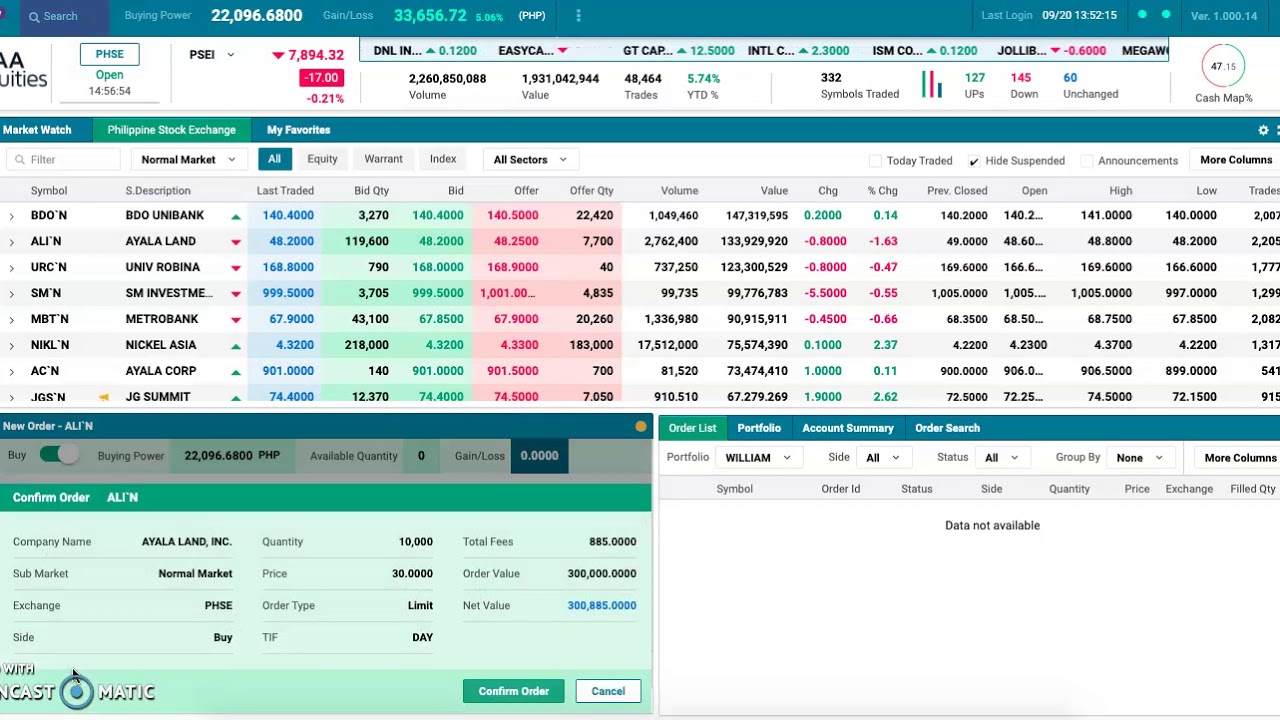Click the red down arrow on METROBANK row
The image size is (1280, 720).
[x=236, y=320]
